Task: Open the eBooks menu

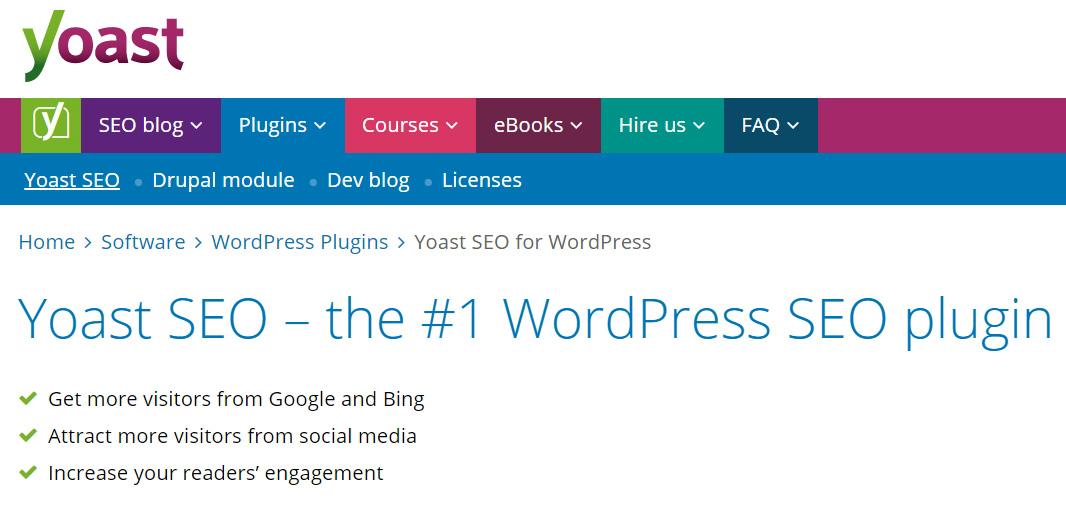Action: coord(538,125)
